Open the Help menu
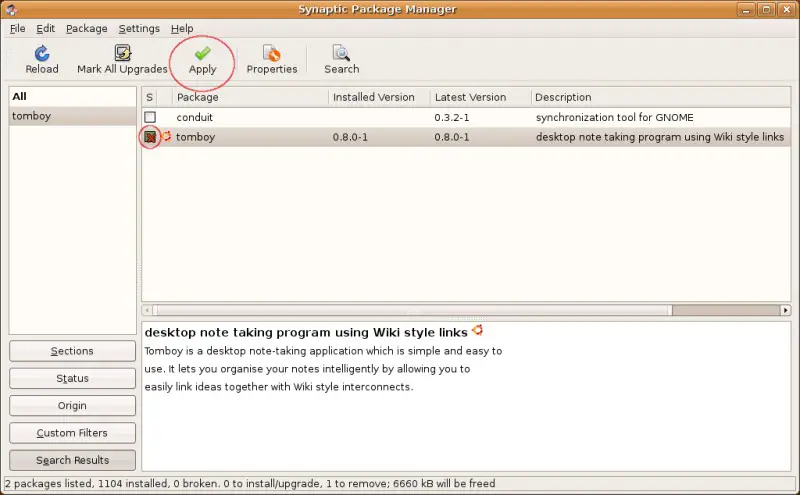The height and width of the screenshot is (495, 800). (182, 29)
